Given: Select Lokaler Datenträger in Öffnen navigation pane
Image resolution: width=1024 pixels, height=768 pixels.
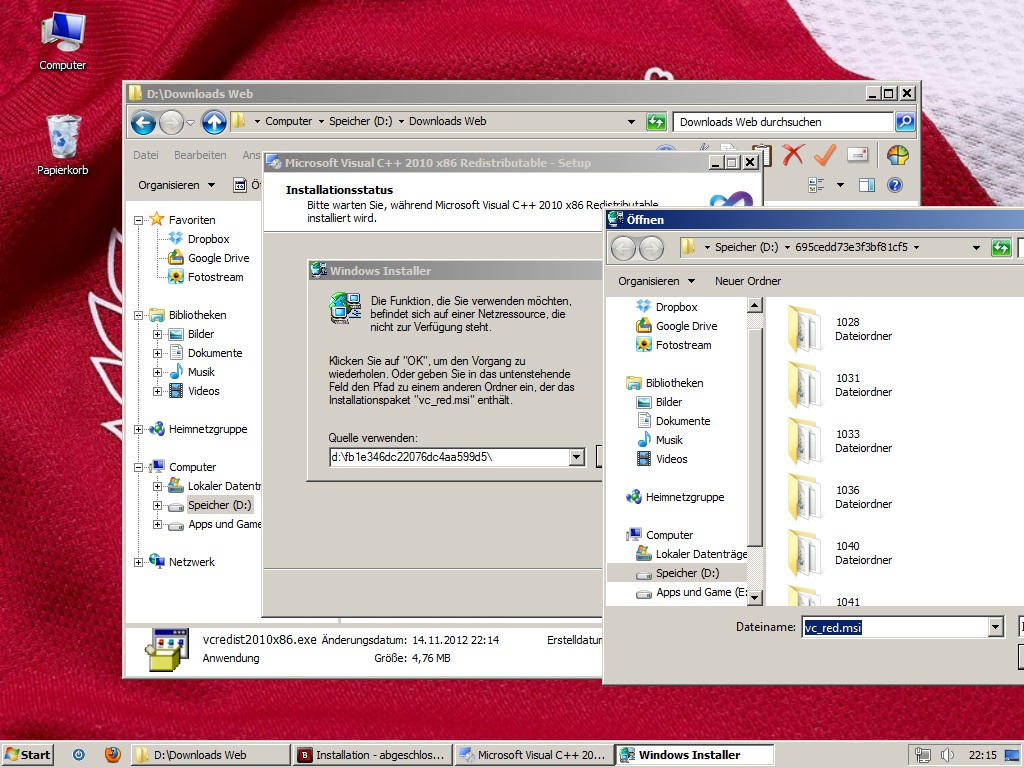Looking at the screenshot, I should [691, 554].
